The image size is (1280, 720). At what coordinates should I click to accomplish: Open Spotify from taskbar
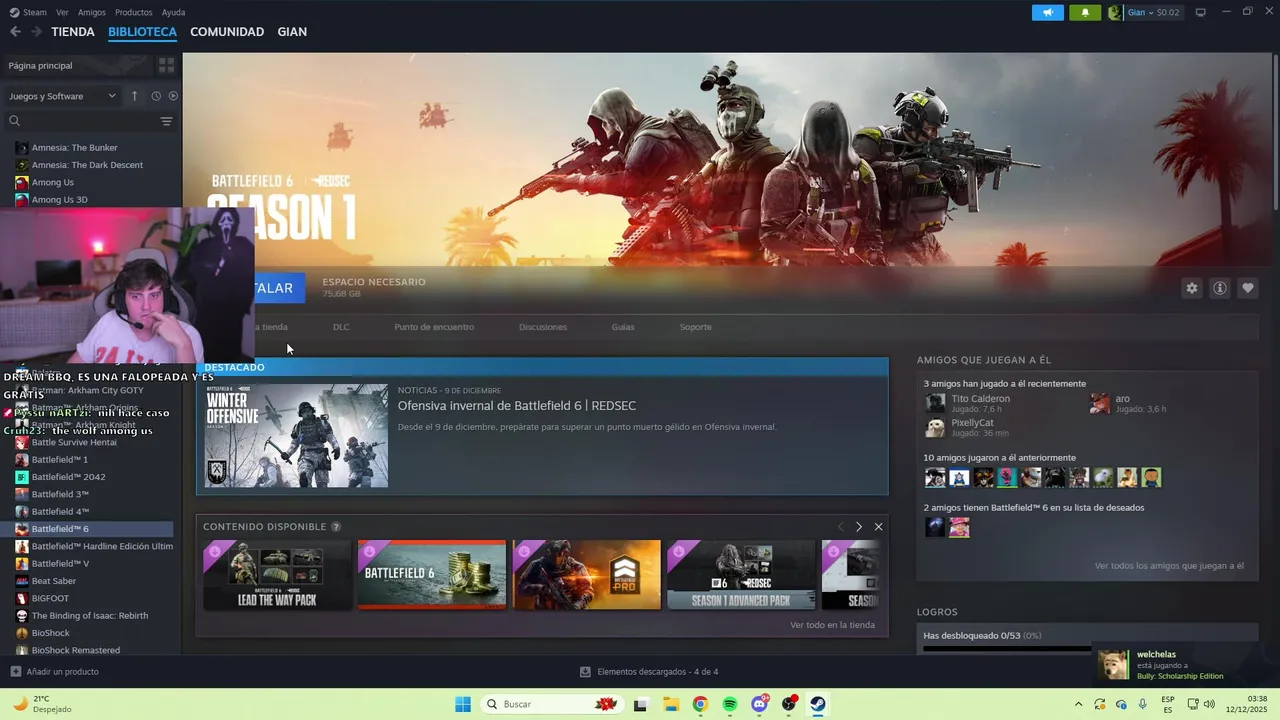click(x=730, y=704)
